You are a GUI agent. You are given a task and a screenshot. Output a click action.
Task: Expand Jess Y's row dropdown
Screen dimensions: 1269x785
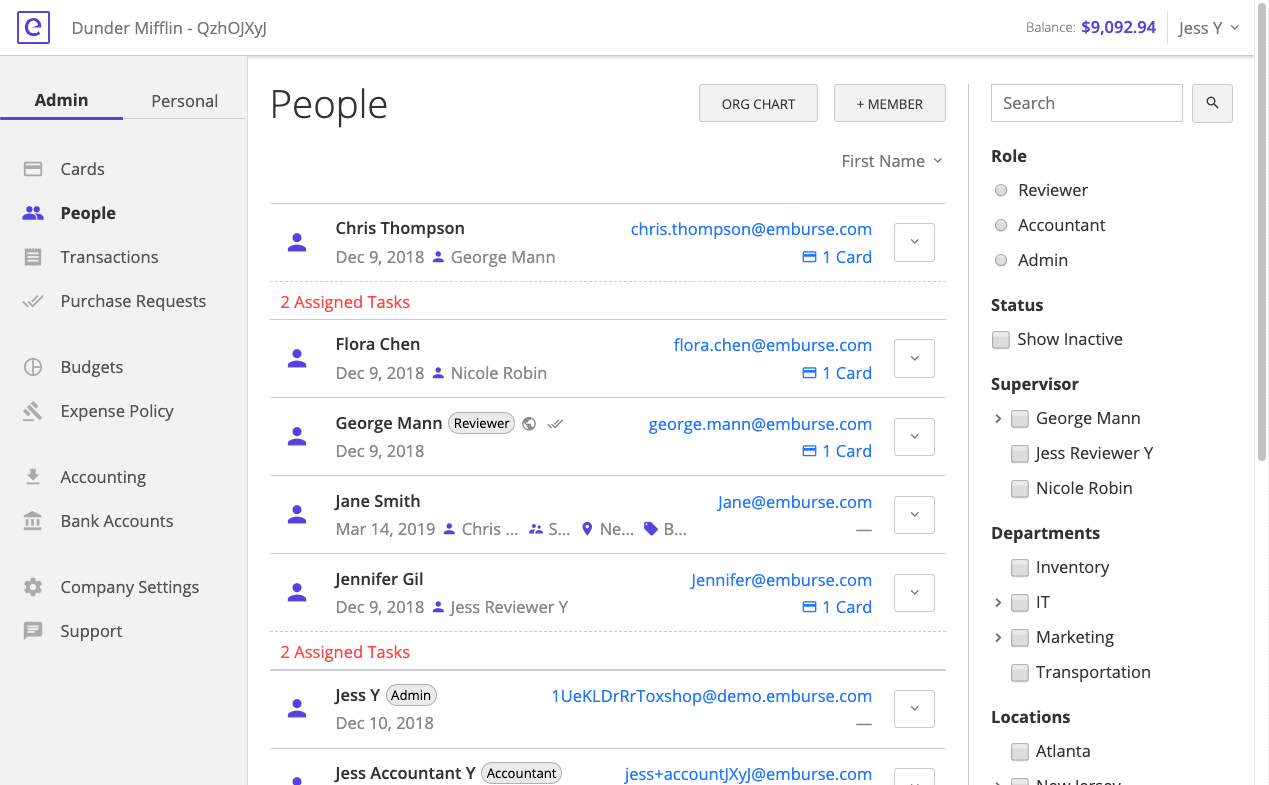(914, 708)
